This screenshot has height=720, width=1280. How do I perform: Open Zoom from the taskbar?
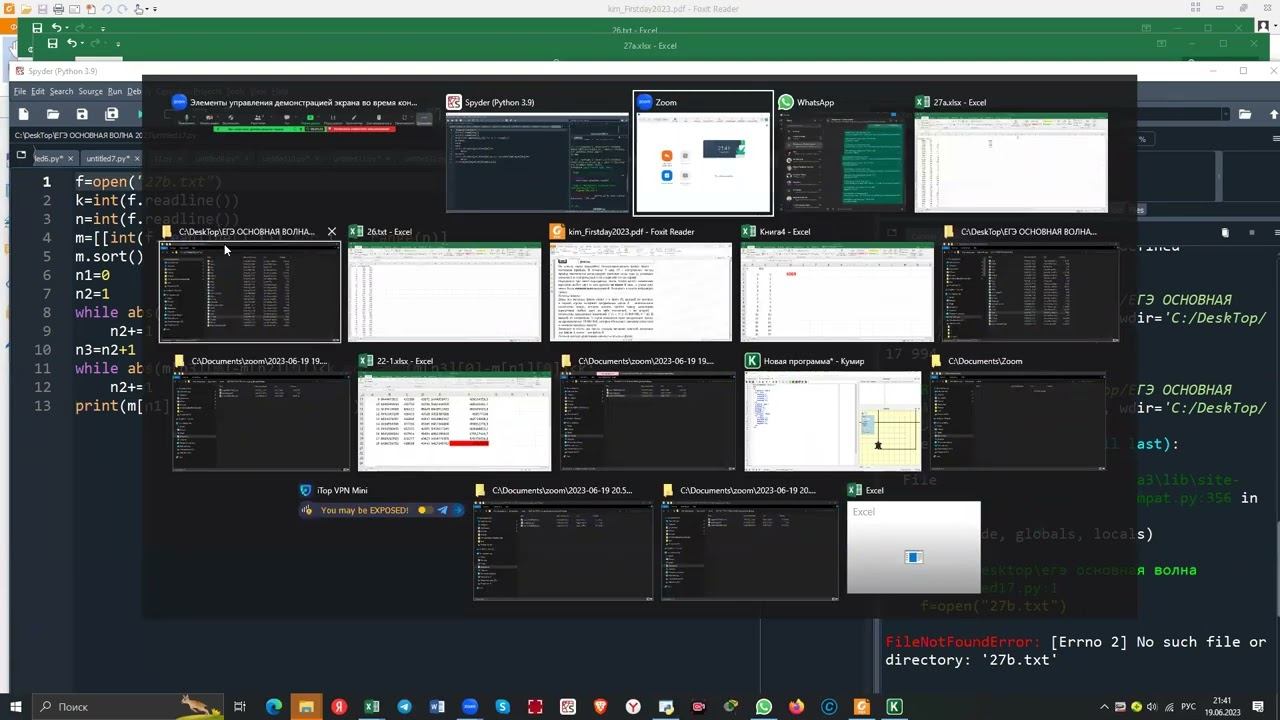470,707
